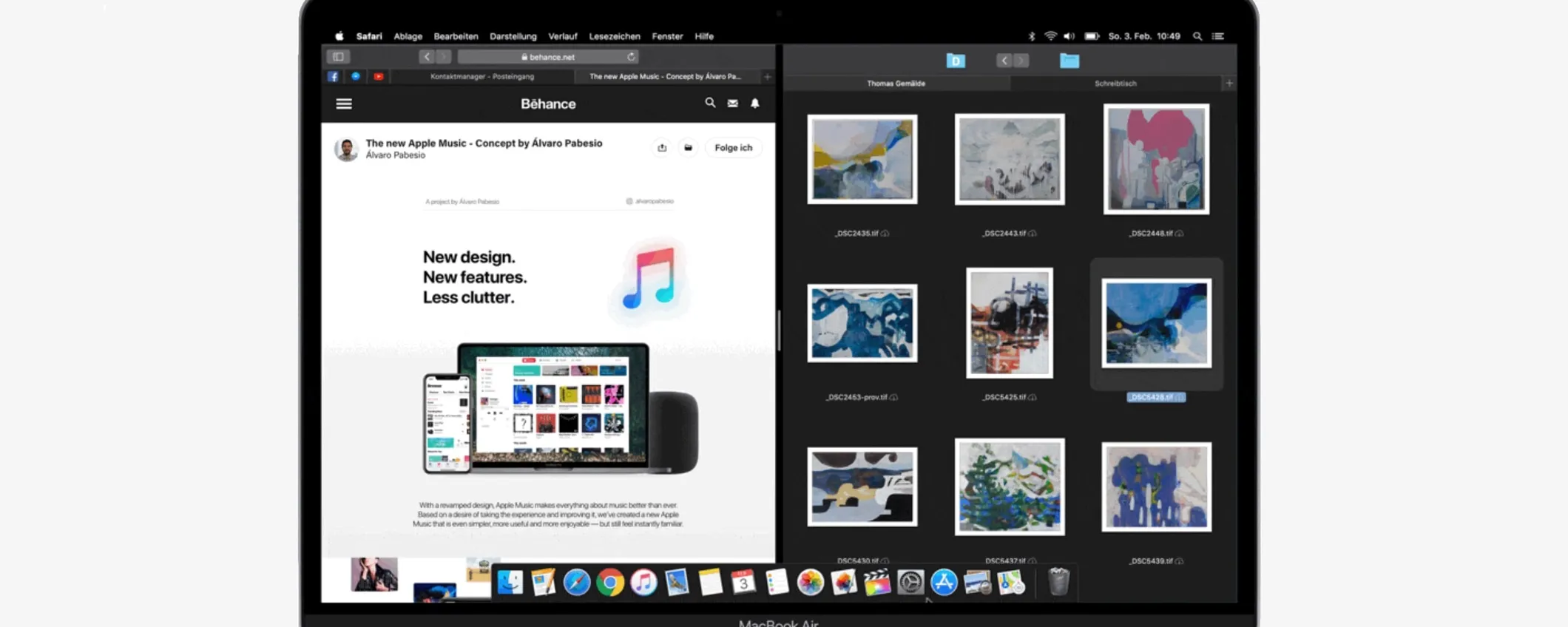The image size is (1568, 627).
Task: Click the project share icon
Action: tap(662, 148)
